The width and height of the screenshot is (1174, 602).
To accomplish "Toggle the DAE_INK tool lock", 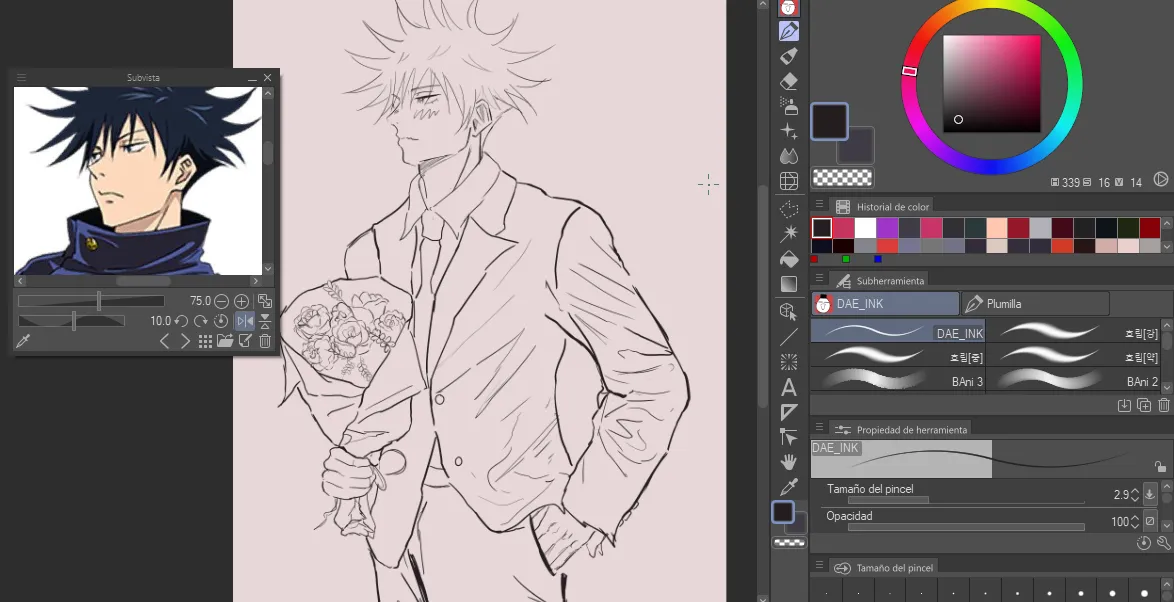I will (x=1160, y=466).
